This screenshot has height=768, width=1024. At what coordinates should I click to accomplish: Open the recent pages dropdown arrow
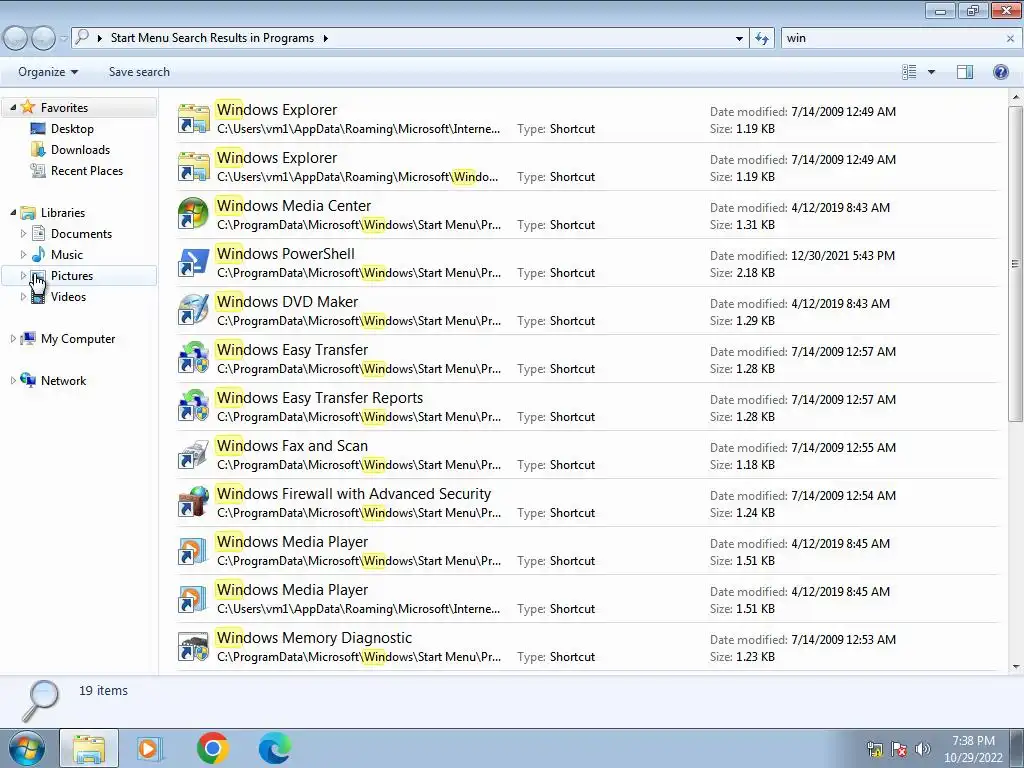[63, 39]
